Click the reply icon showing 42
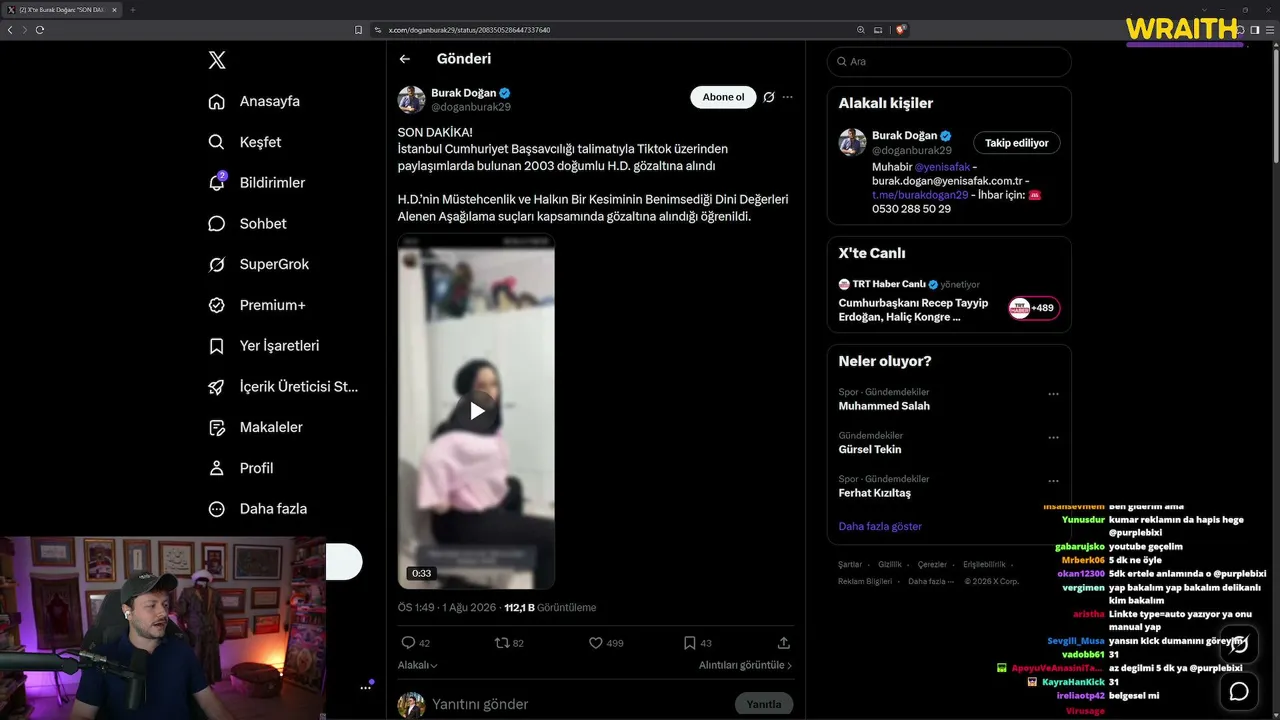Screen dimensions: 1280x720 pos(408,643)
